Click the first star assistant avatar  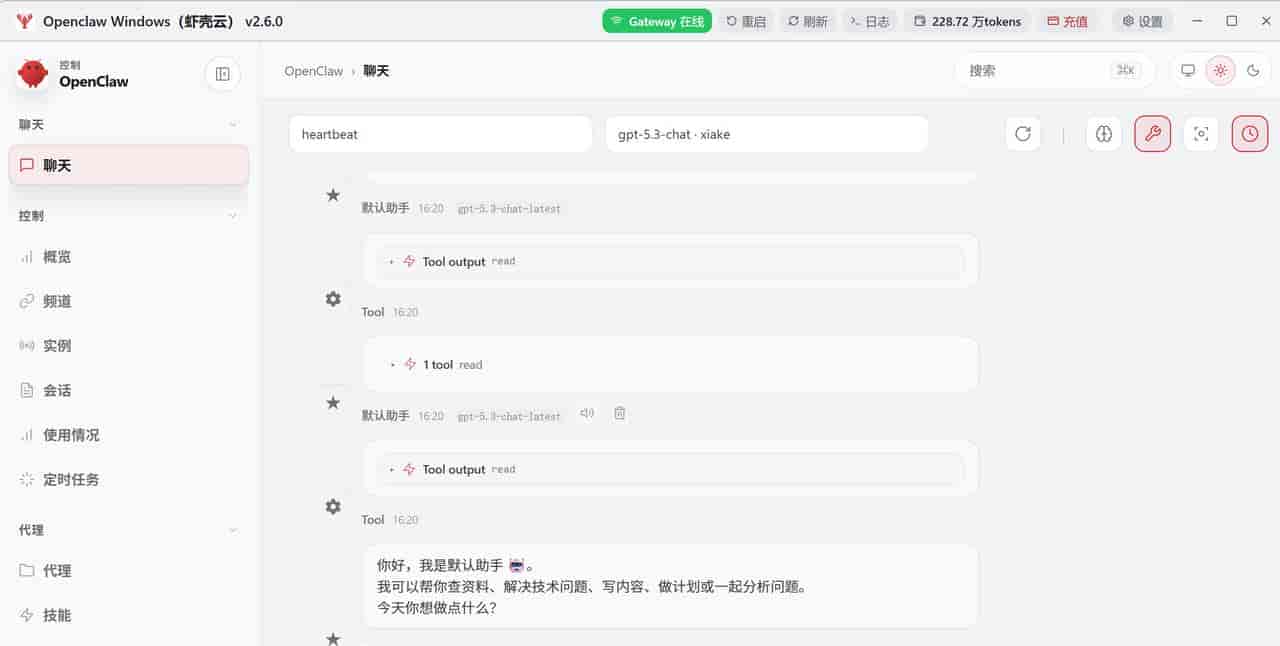point(333,195)
